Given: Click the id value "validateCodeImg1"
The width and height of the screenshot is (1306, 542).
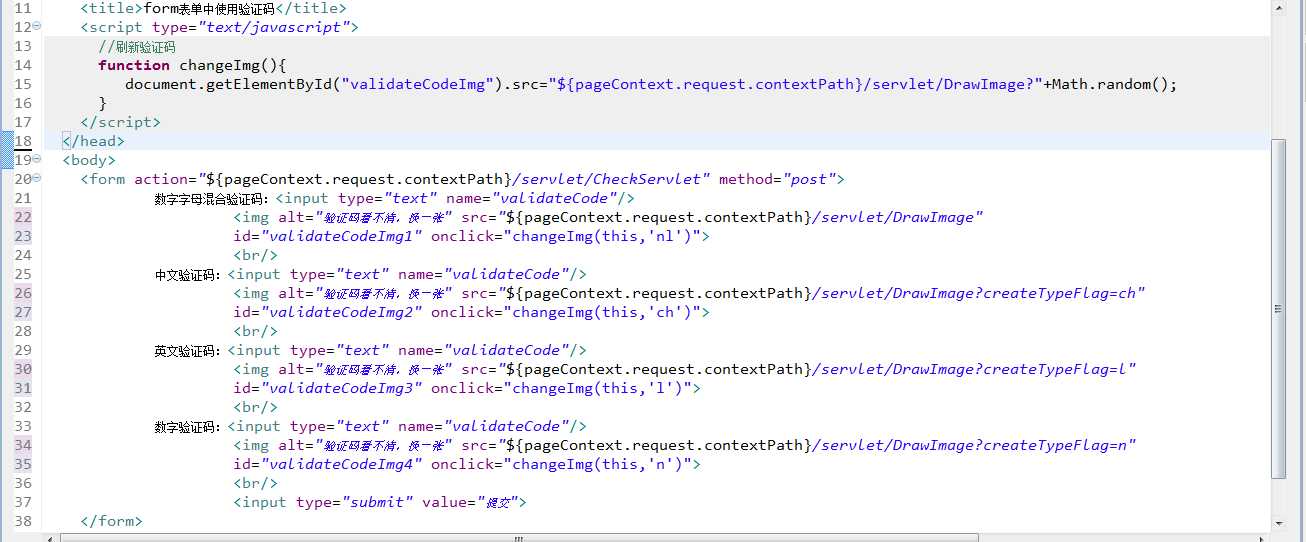Looking at the screenshot, I should (x=342, y=236).
